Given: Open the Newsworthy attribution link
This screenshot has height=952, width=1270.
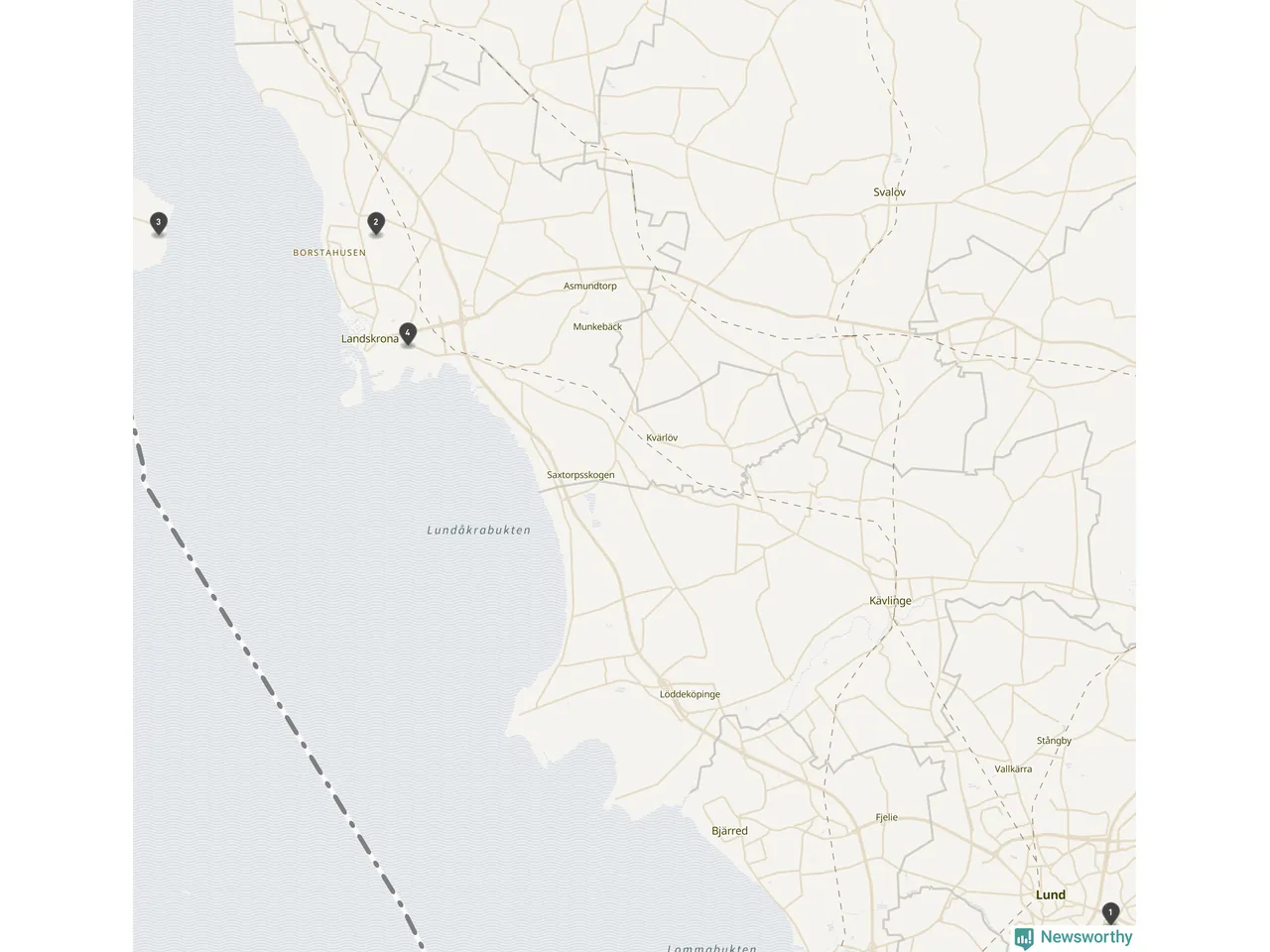Looking at the screenshot, I should (1074, 937).
